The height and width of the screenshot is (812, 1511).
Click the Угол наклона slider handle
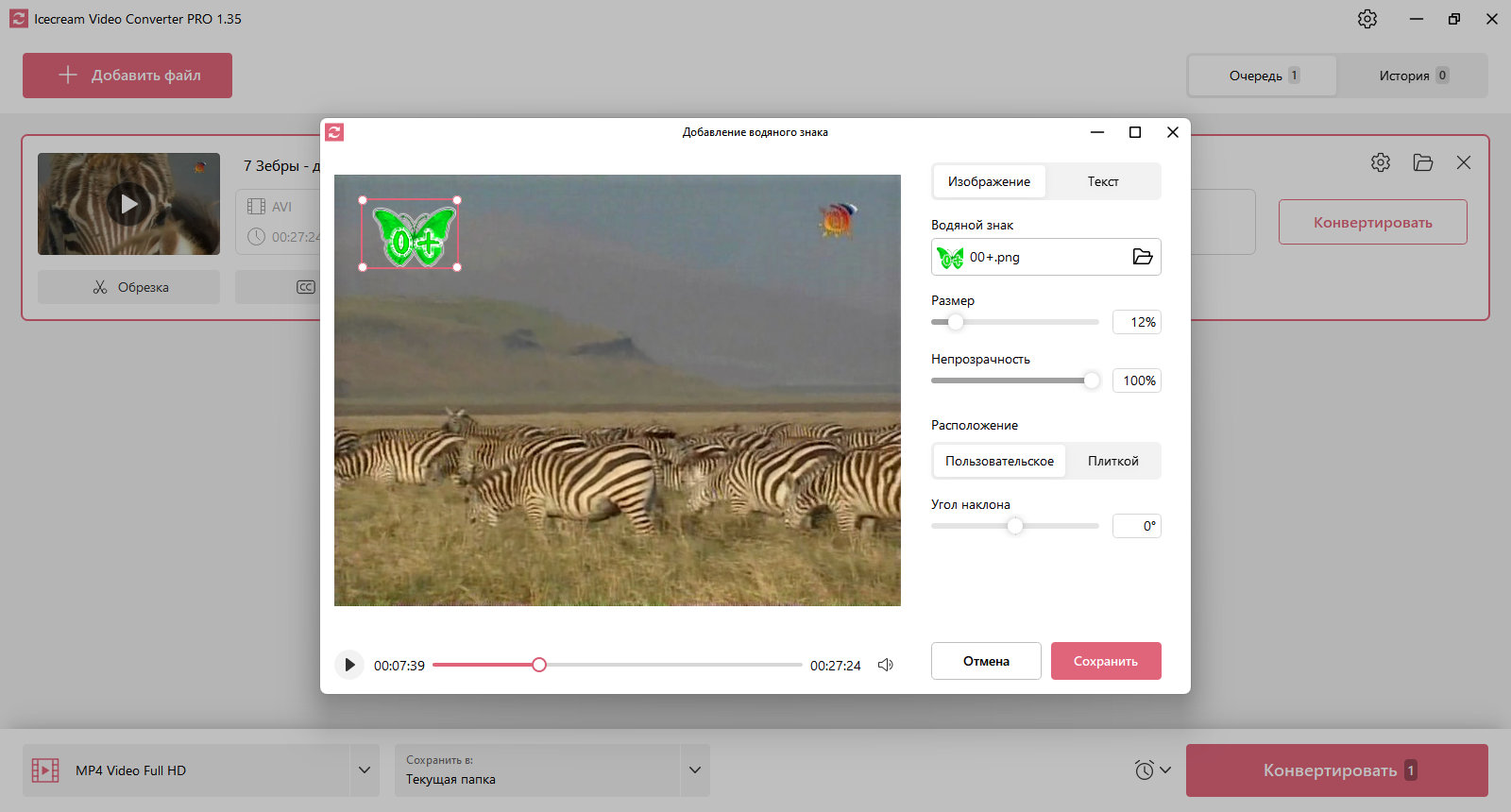(1015, 526)
